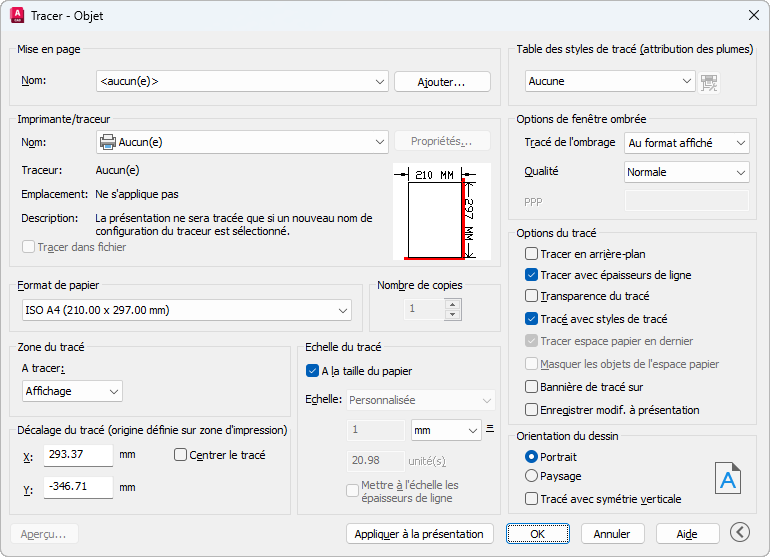Enable Tracer en arrière-plan checkbox
Viewport: 770px width, 557px height.
[532, 254]
